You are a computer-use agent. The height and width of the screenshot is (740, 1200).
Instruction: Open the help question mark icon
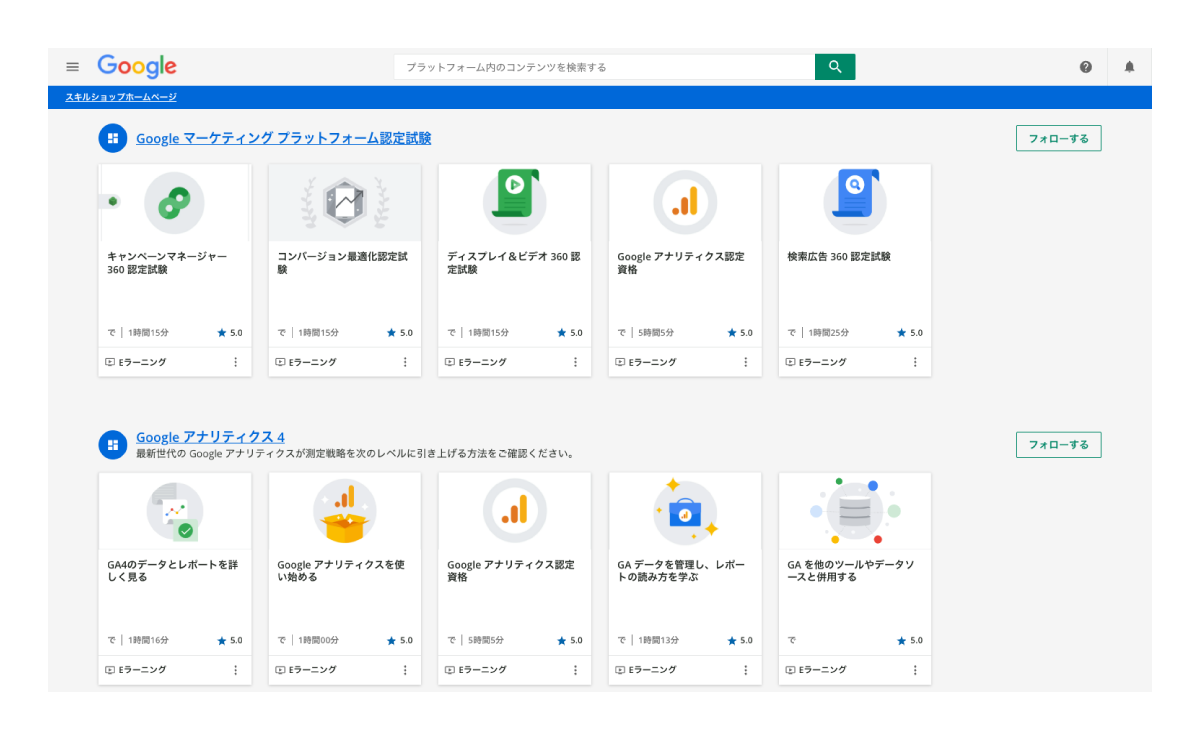pos(1086,66)
